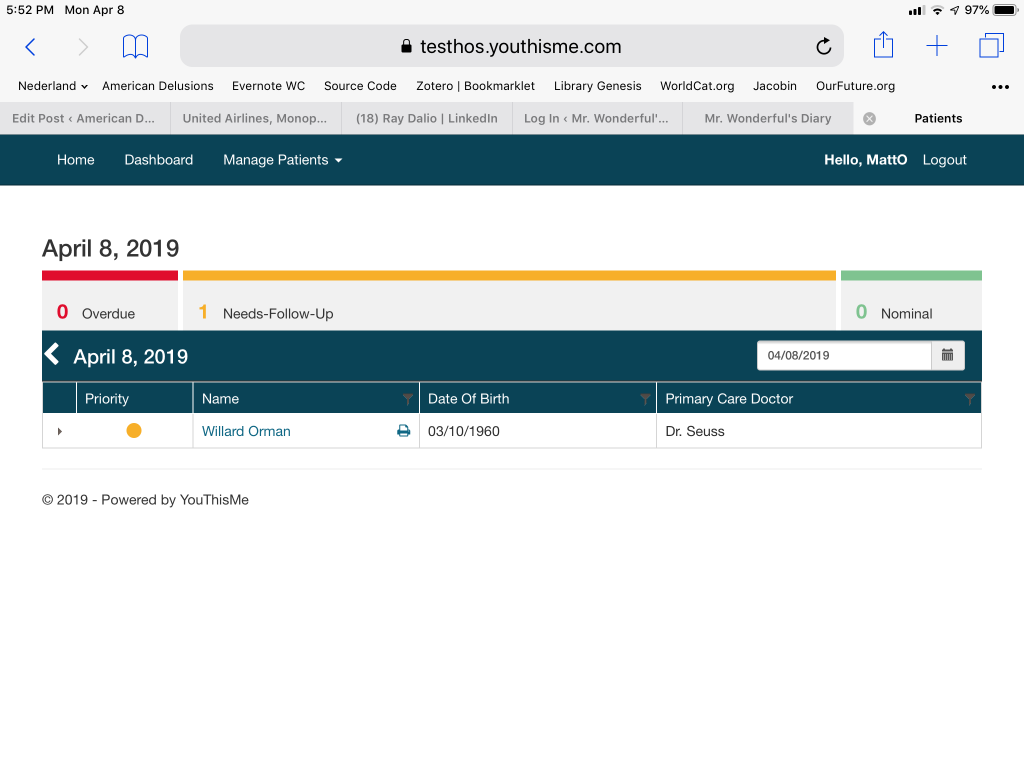
Task: Click the Hello, MattO greeting
Action: click(x=865, y=160)
